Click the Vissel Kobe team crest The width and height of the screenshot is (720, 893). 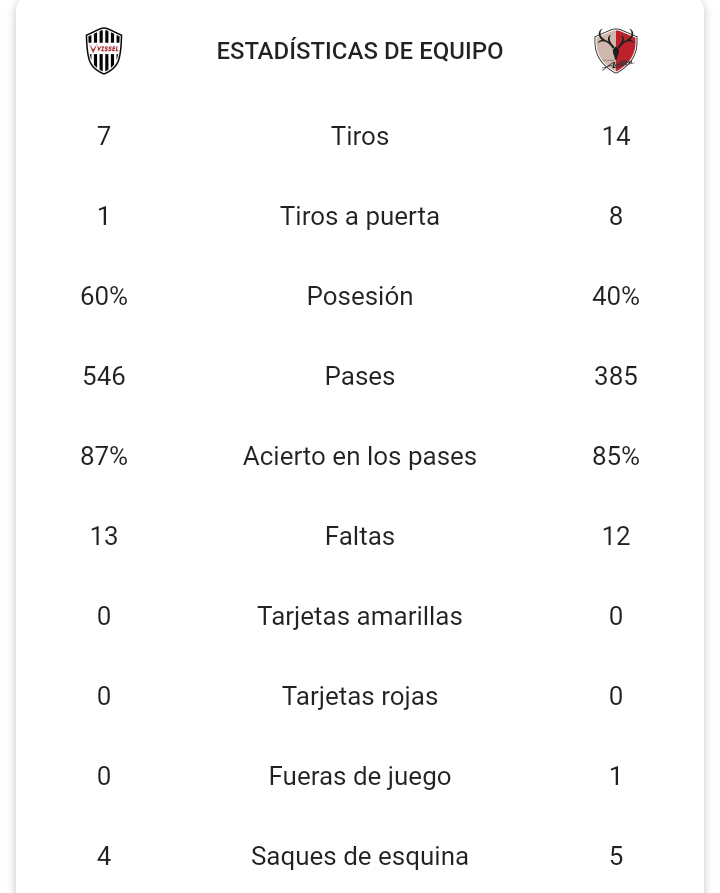[104, 51]
